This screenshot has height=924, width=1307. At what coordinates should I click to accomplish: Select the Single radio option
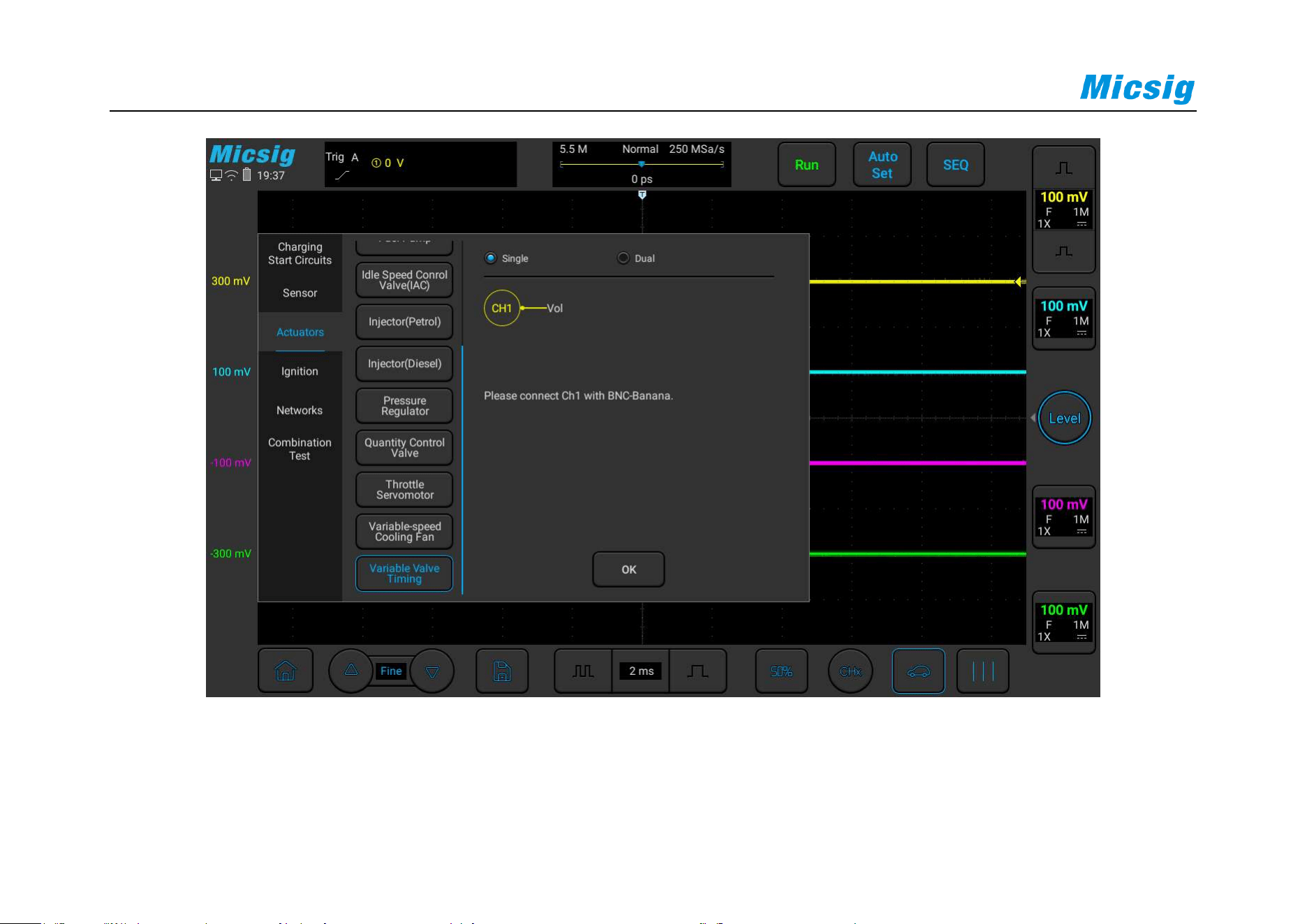click(507, 258)
